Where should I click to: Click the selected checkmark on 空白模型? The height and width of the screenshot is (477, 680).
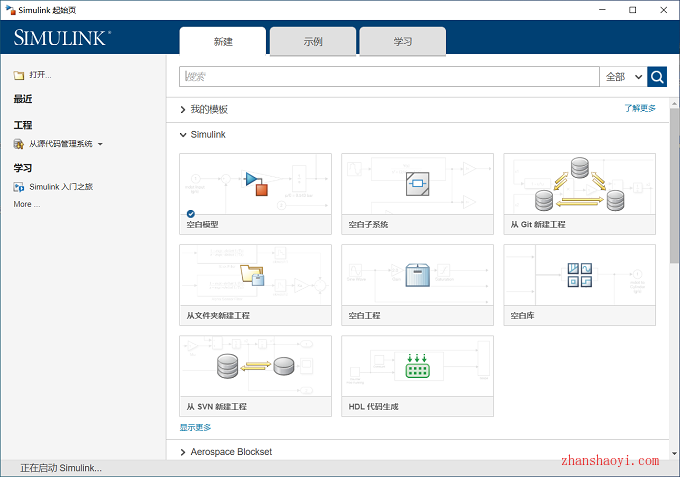point(190,213)
